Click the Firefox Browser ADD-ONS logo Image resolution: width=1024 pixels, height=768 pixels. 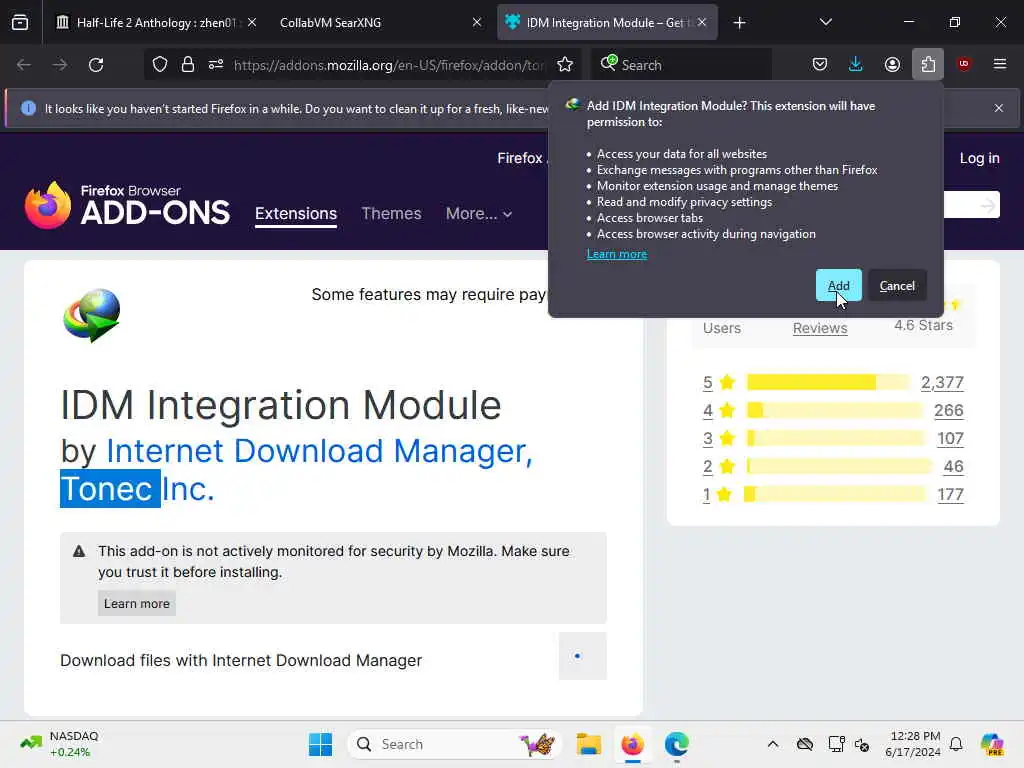click(x=127, y=205)
